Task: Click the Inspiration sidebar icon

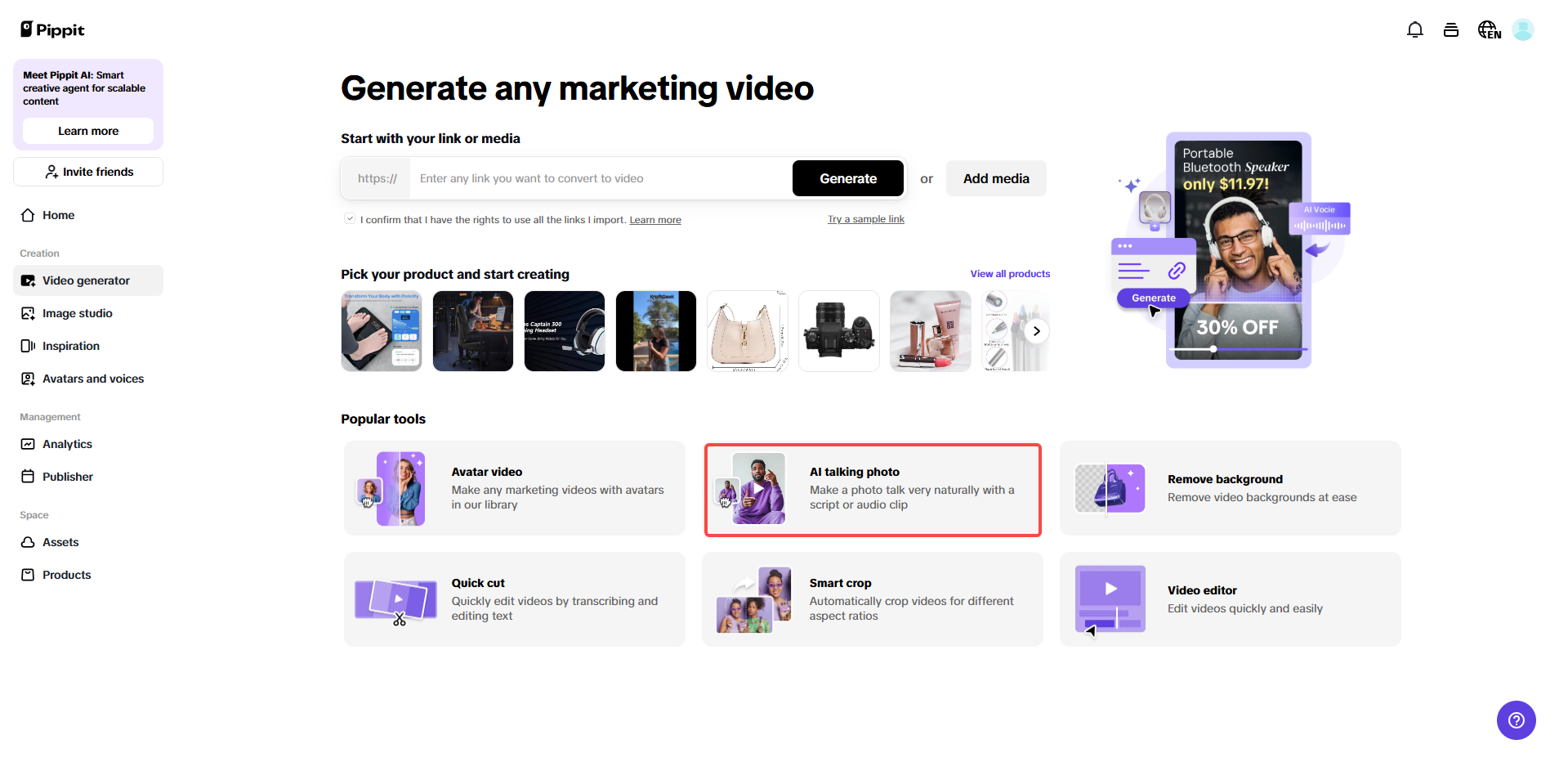Action: [28, 346]
